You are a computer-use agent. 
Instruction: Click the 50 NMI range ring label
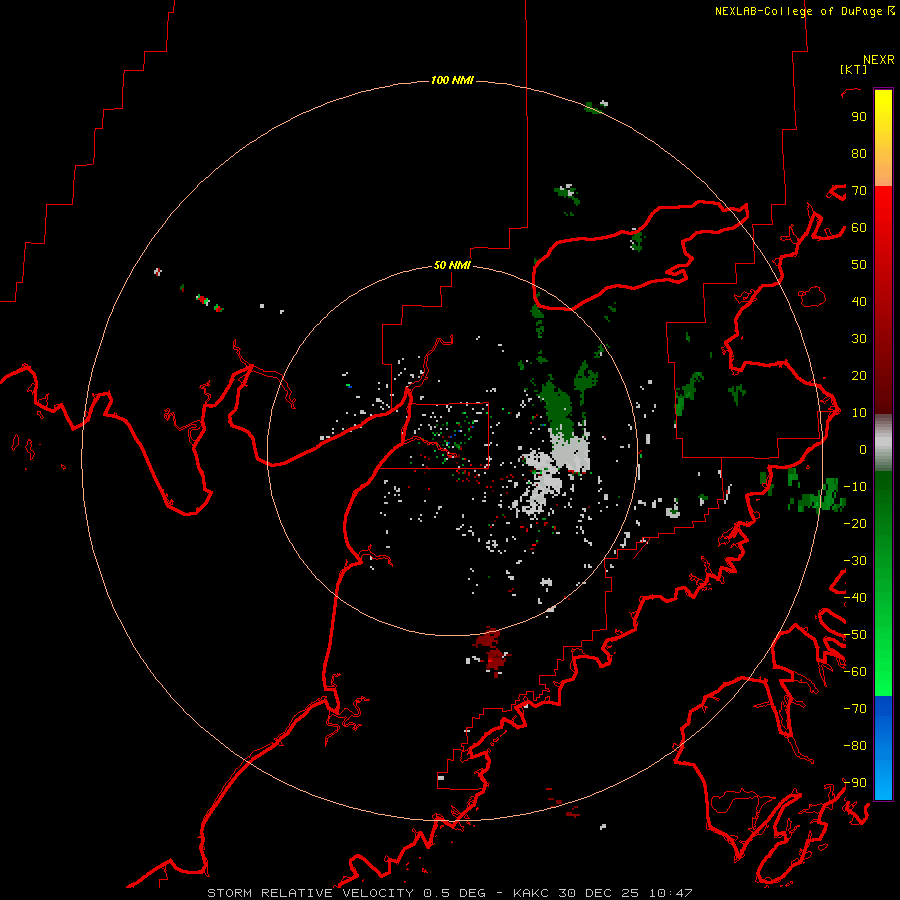coord(452,265)
